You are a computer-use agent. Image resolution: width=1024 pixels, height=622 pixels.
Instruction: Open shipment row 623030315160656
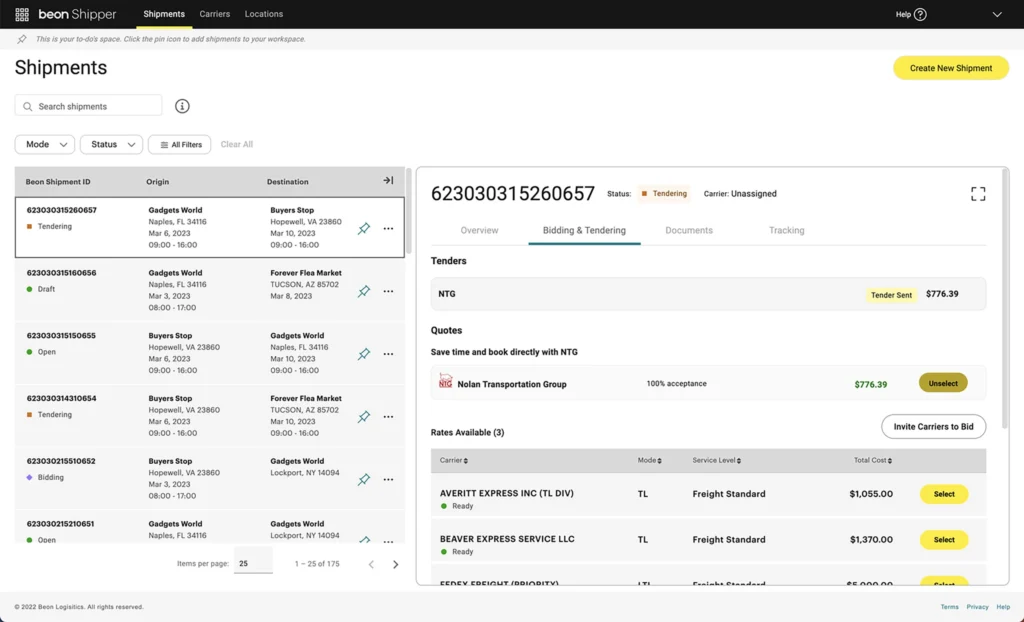coord(210,290)
